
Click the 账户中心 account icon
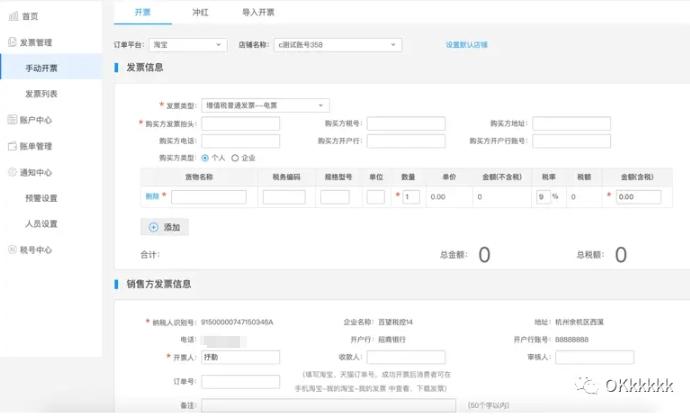pyautogui.click(x=12, y=119)
